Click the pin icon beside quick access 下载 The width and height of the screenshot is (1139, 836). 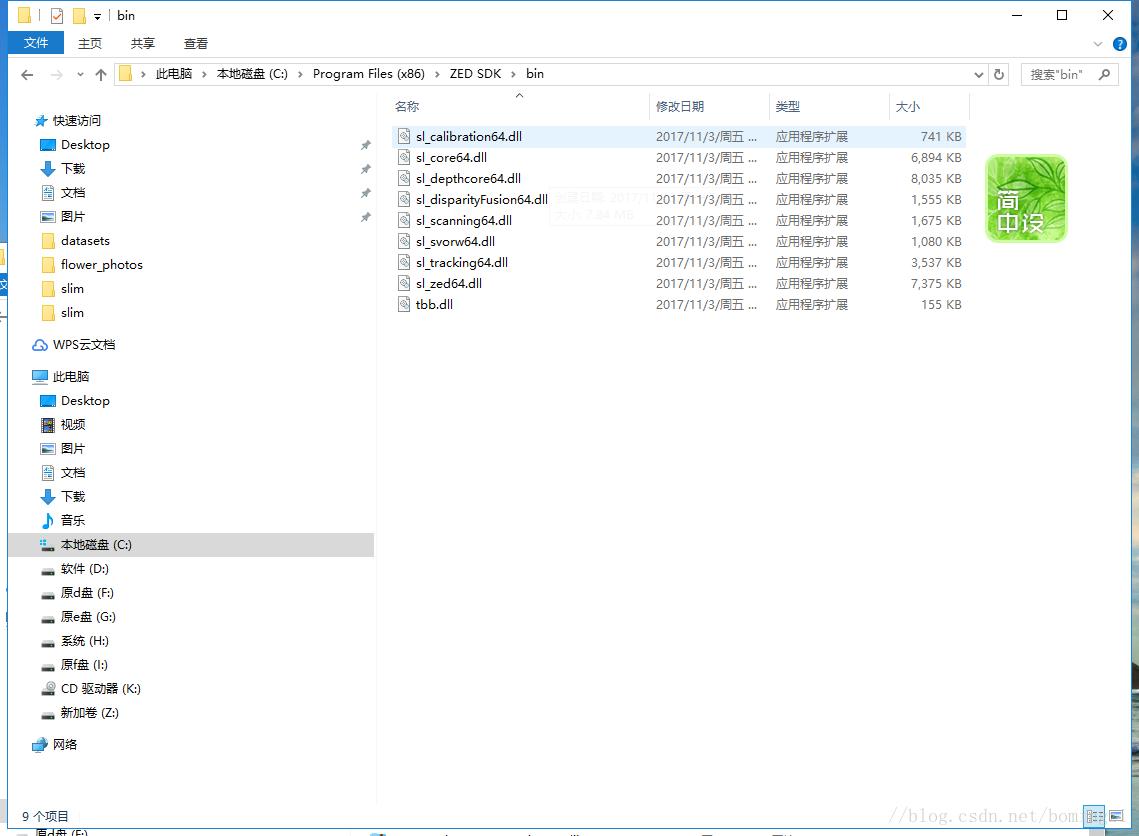[365, 169]
